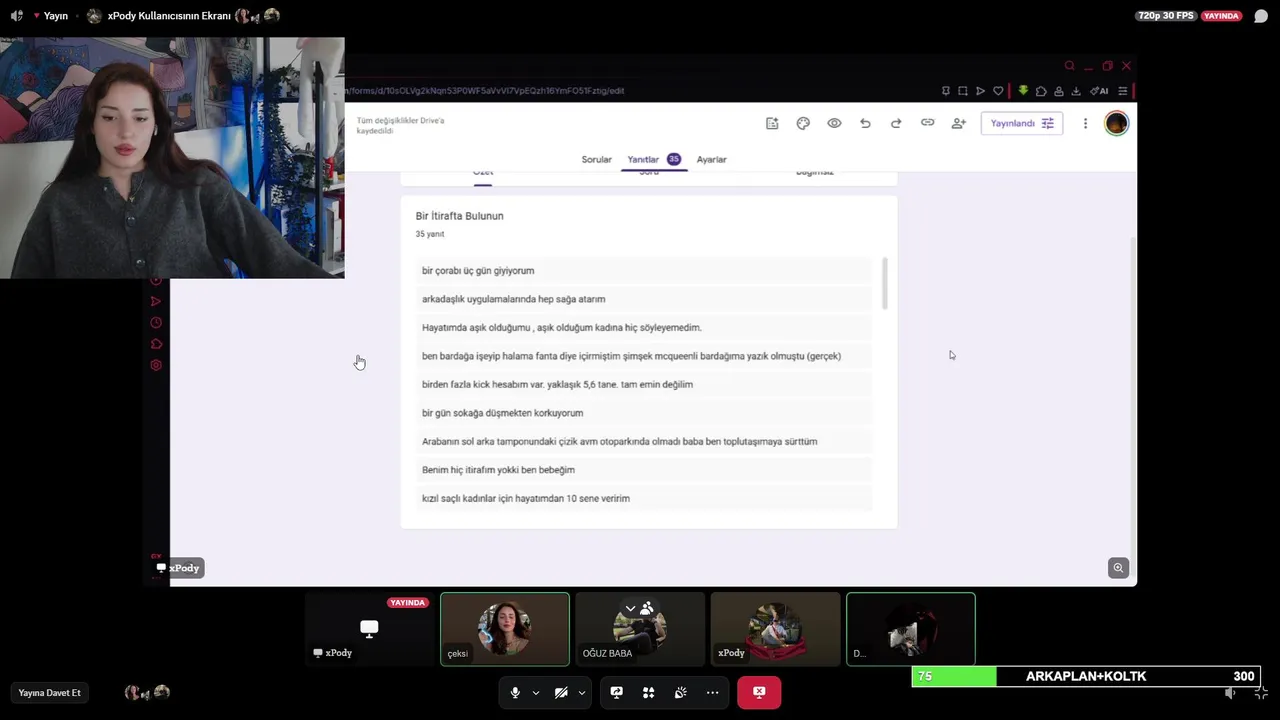Open the soundboard icon
Screen dimensions: 1280x720
[680, 692]
